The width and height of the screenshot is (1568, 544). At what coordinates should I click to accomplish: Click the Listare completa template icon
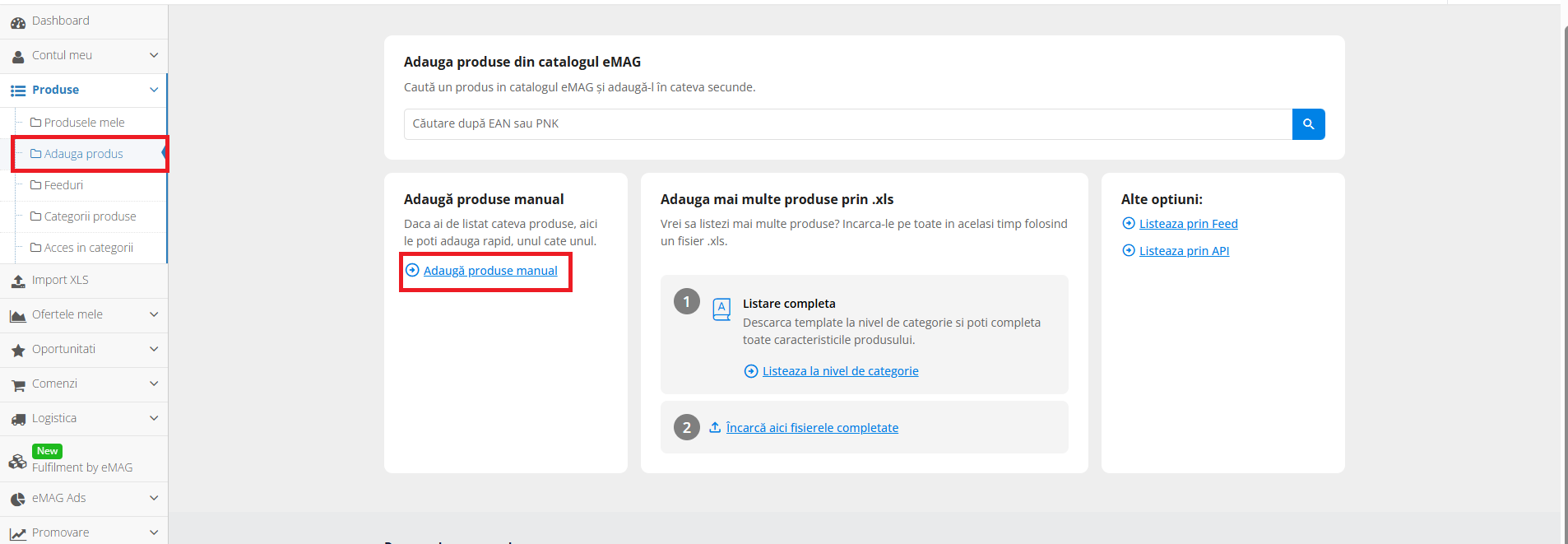(x=721, y=309)
